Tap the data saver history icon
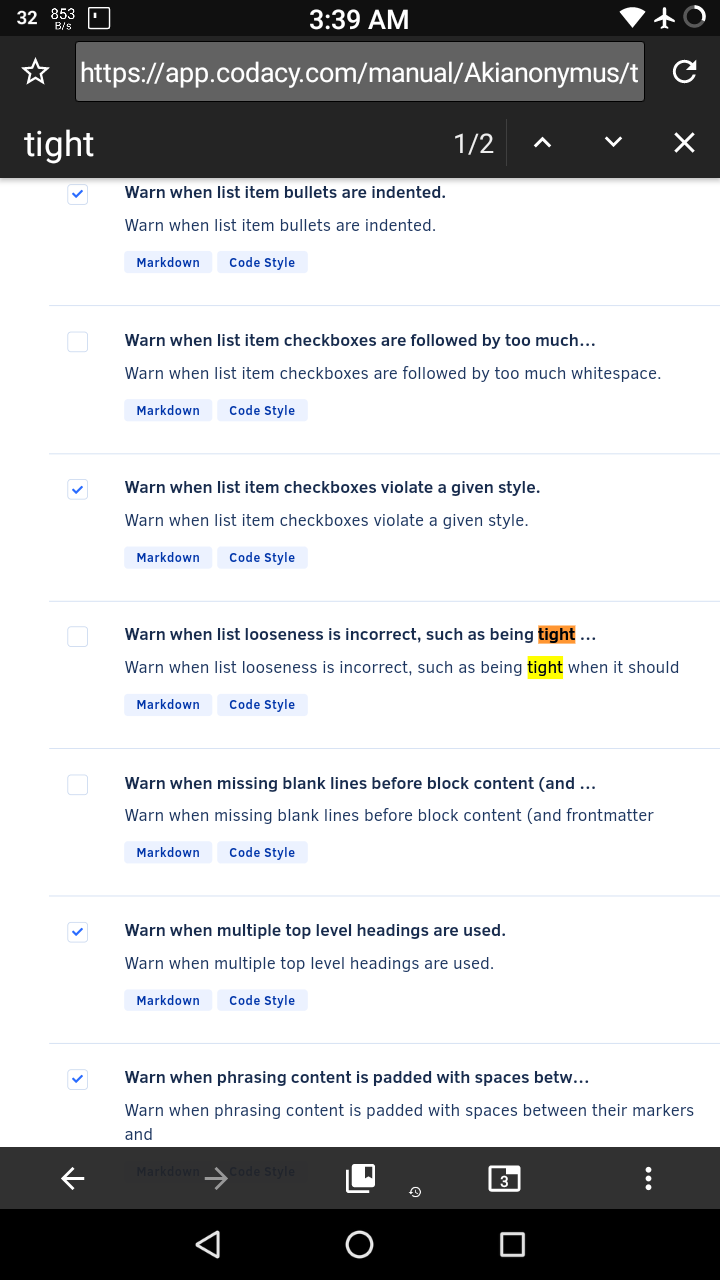Viewport: 720px width, 1280px height. pos(415,1193)
